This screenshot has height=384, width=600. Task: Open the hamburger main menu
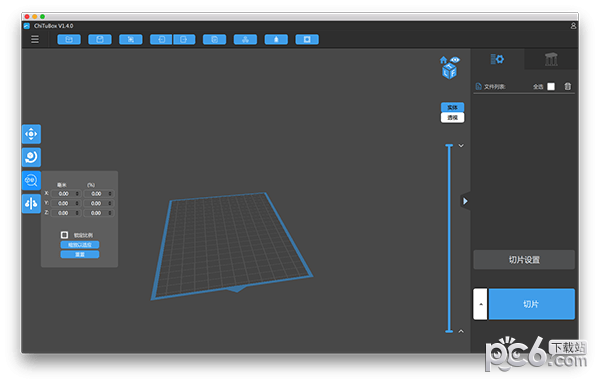pyautogui.click(x=35, y=39)
